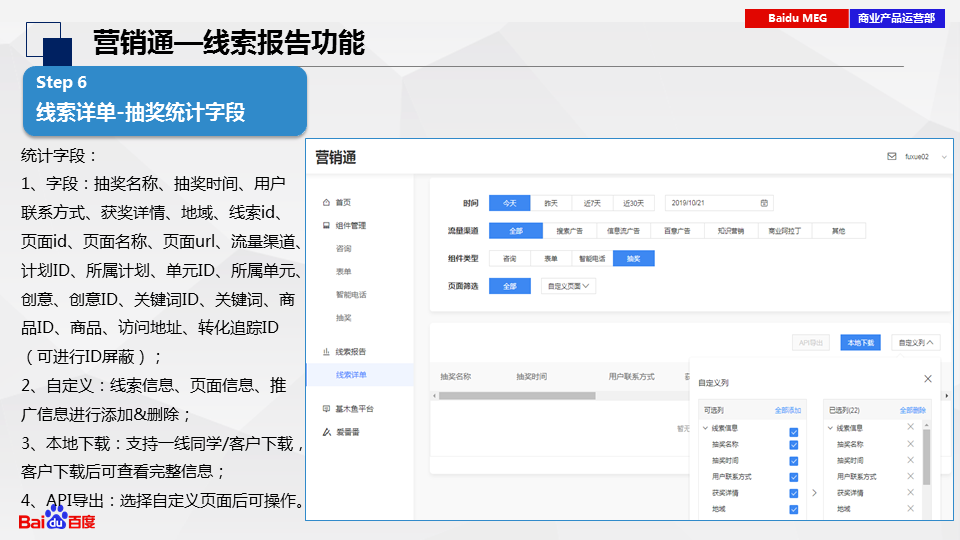The height and width of the screenshot is (540, 960).
Task: Click the 本地下载 button
Action: pos(860,343)
